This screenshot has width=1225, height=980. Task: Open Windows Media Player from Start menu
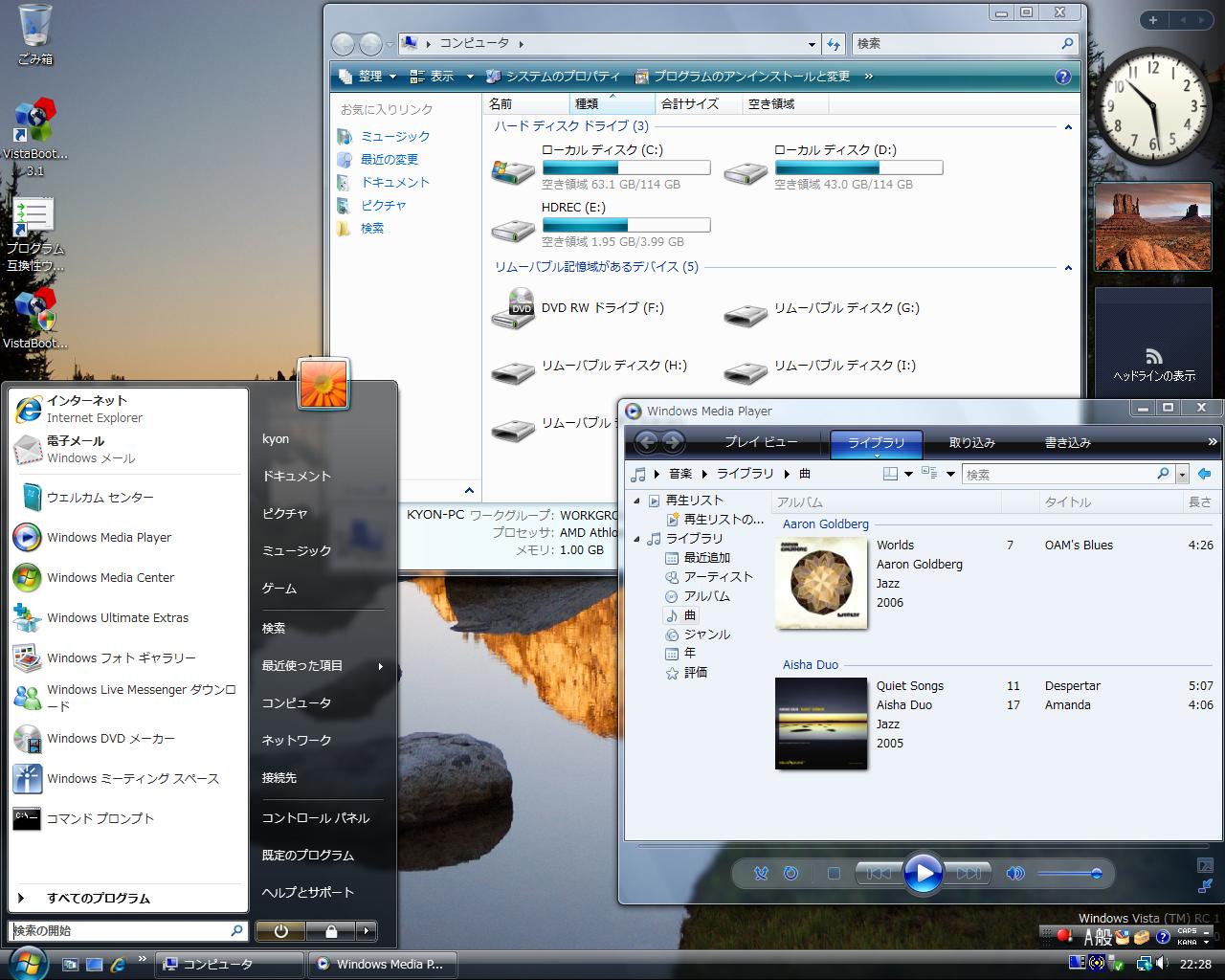click(x=128, y=537)
